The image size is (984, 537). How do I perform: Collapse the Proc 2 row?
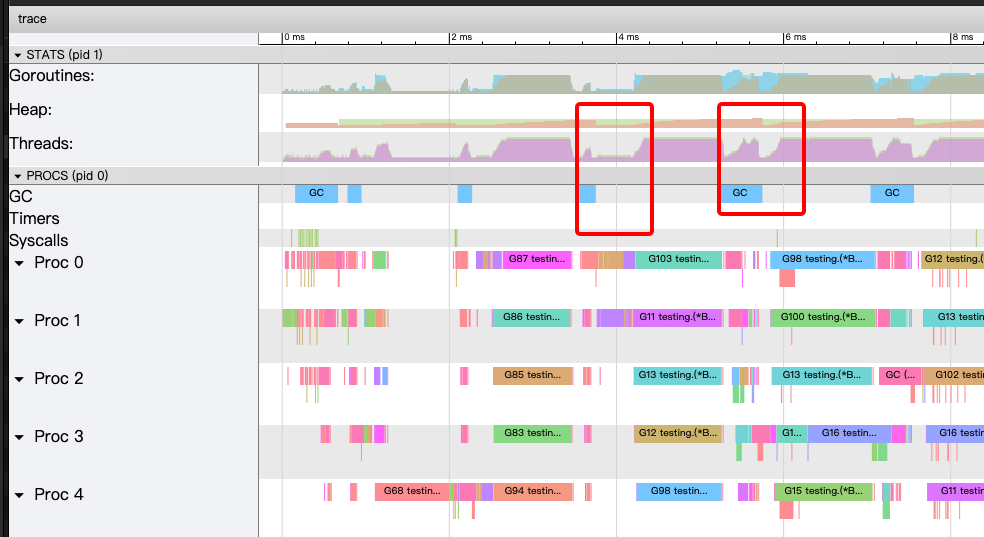(x=19, y=379)
